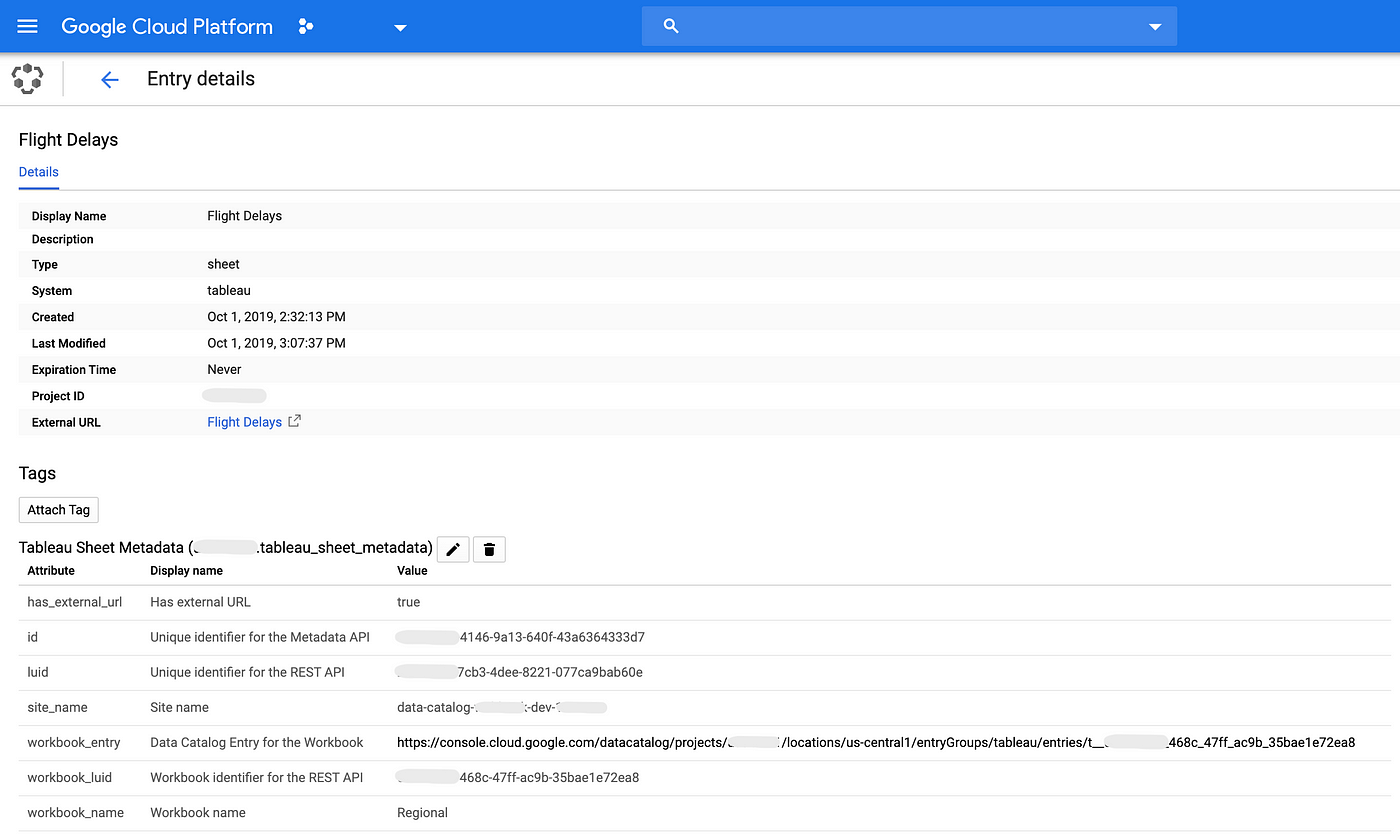1400x840 pixels.
Task: Select the Details tab
Action: (39, 172)
